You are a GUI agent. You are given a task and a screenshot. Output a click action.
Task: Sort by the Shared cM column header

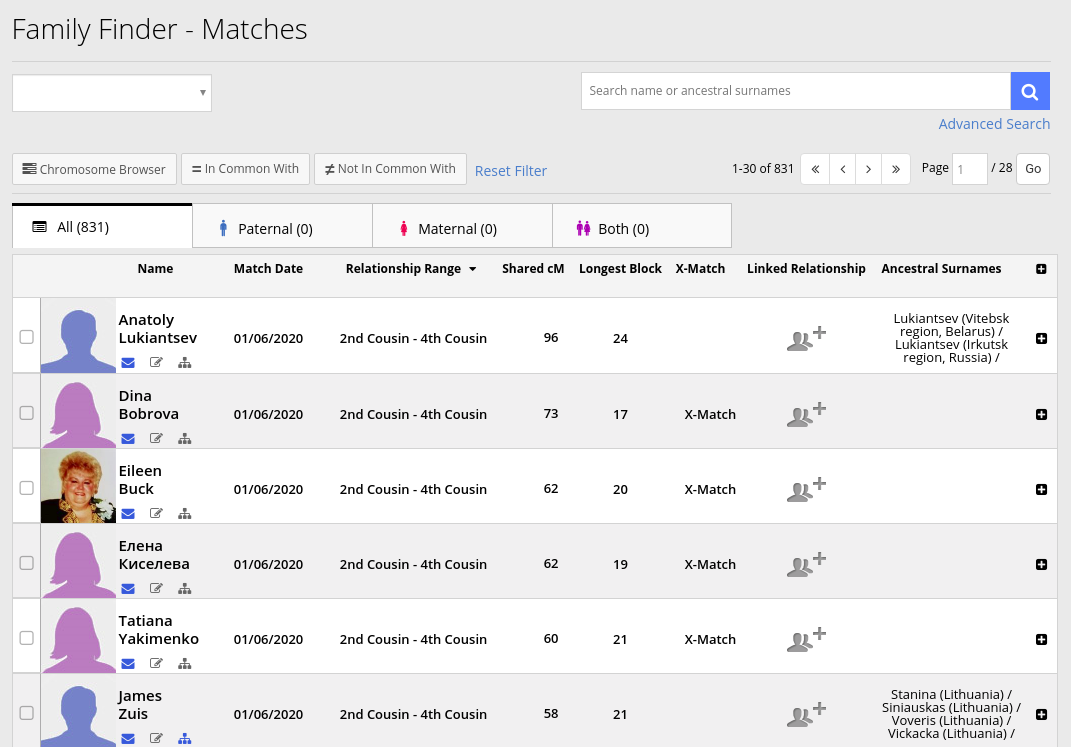click(533, 269)
